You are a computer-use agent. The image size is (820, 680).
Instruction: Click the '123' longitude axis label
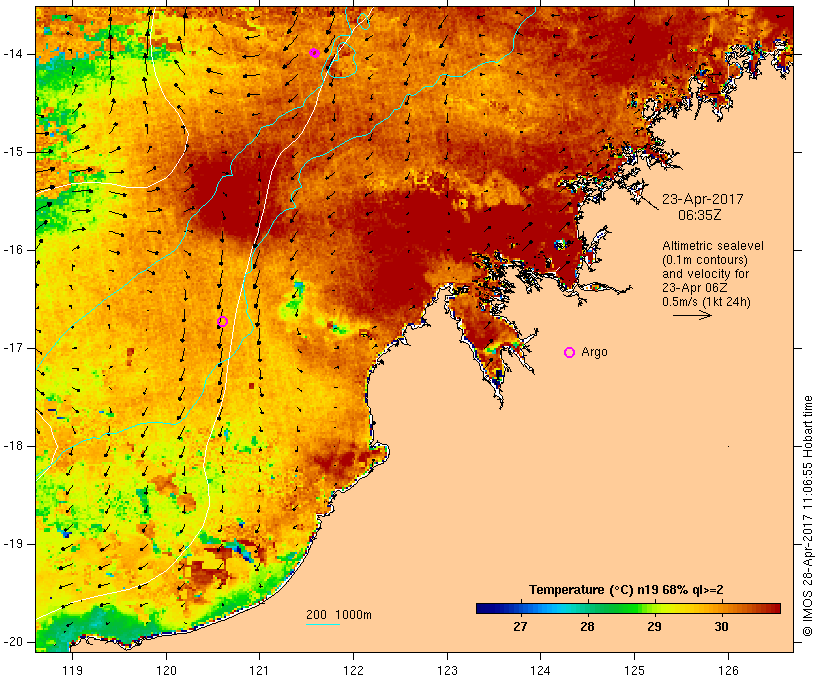447,670
